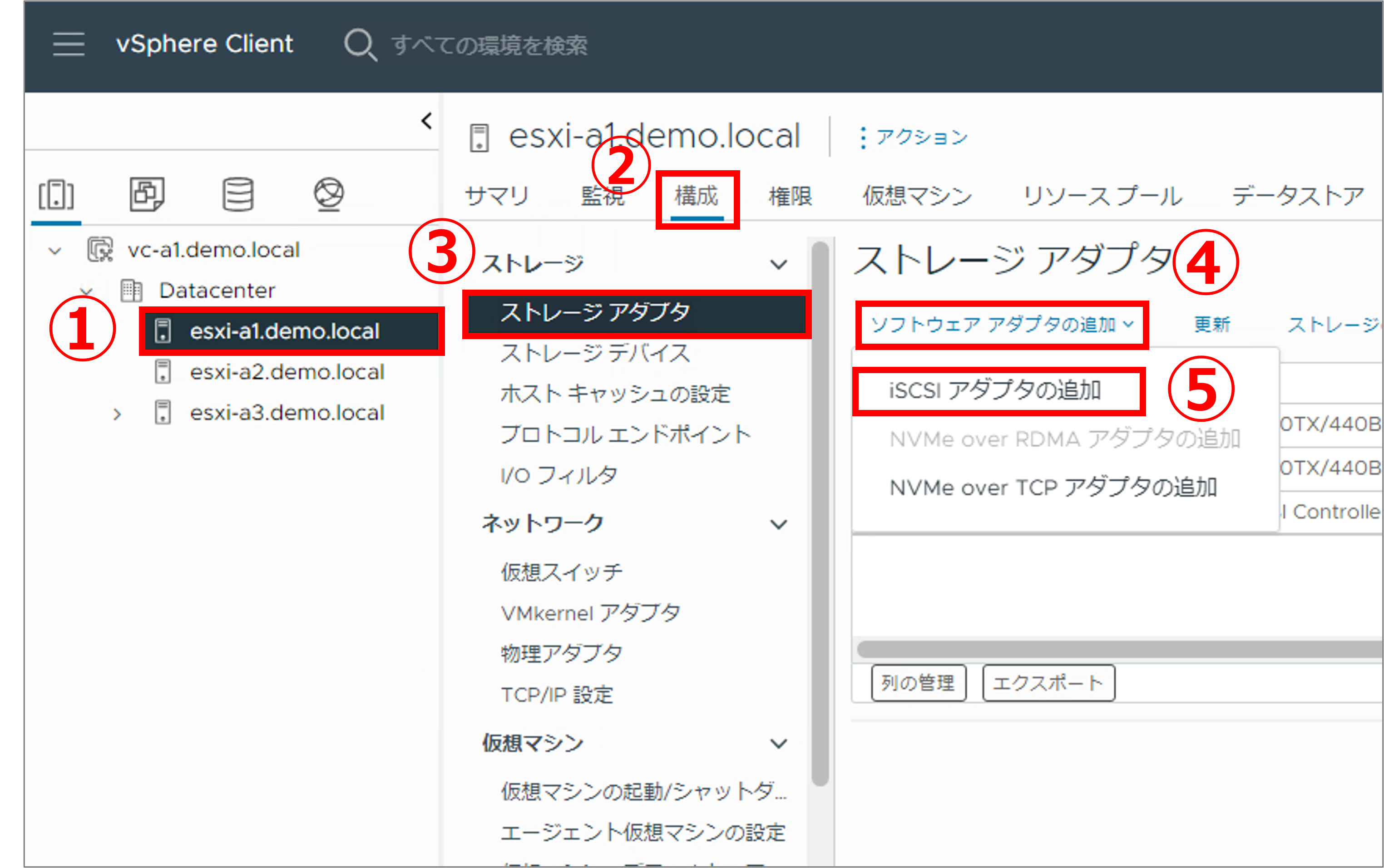1384x868 pixels.
Task: Open 物理アダプタ settings
Action: tap(561, 654)
